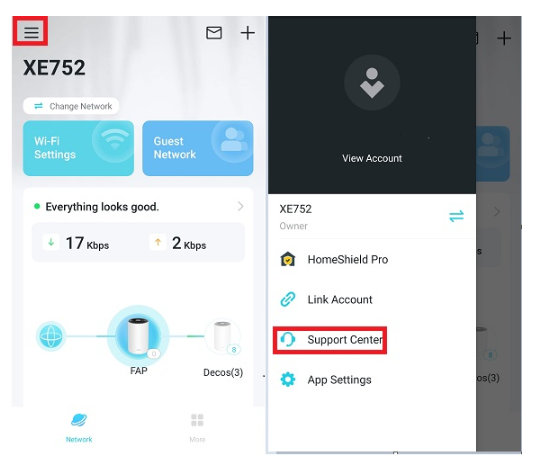Click the View Account link
The image size is (541, 462).
point(372,158)
